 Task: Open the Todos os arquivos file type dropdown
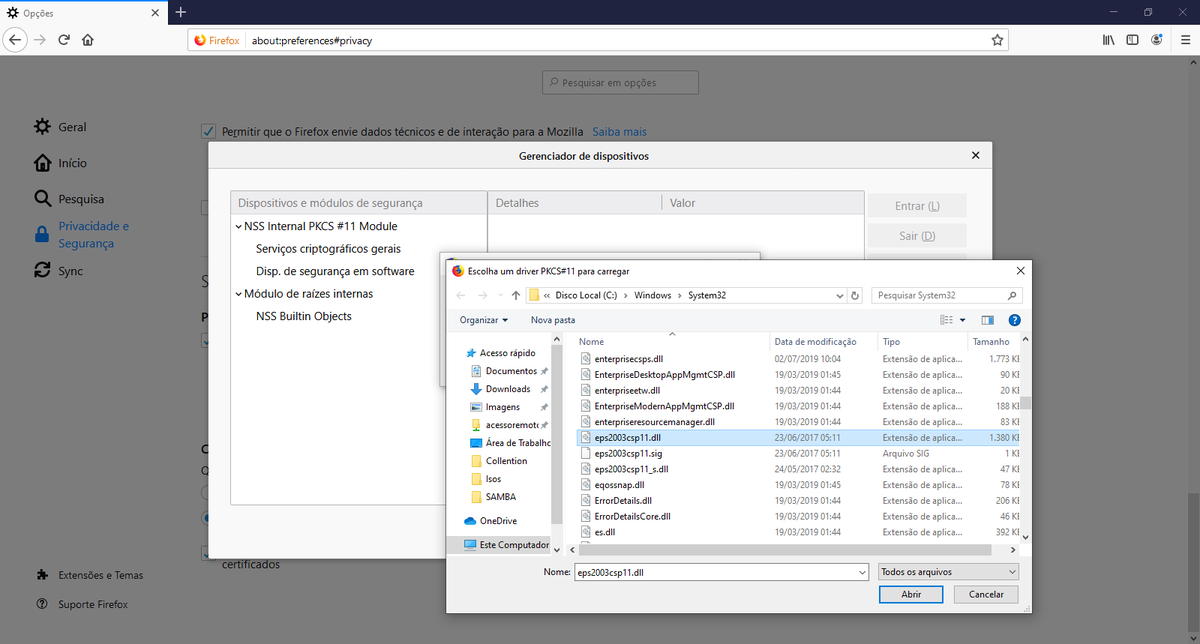947,572
